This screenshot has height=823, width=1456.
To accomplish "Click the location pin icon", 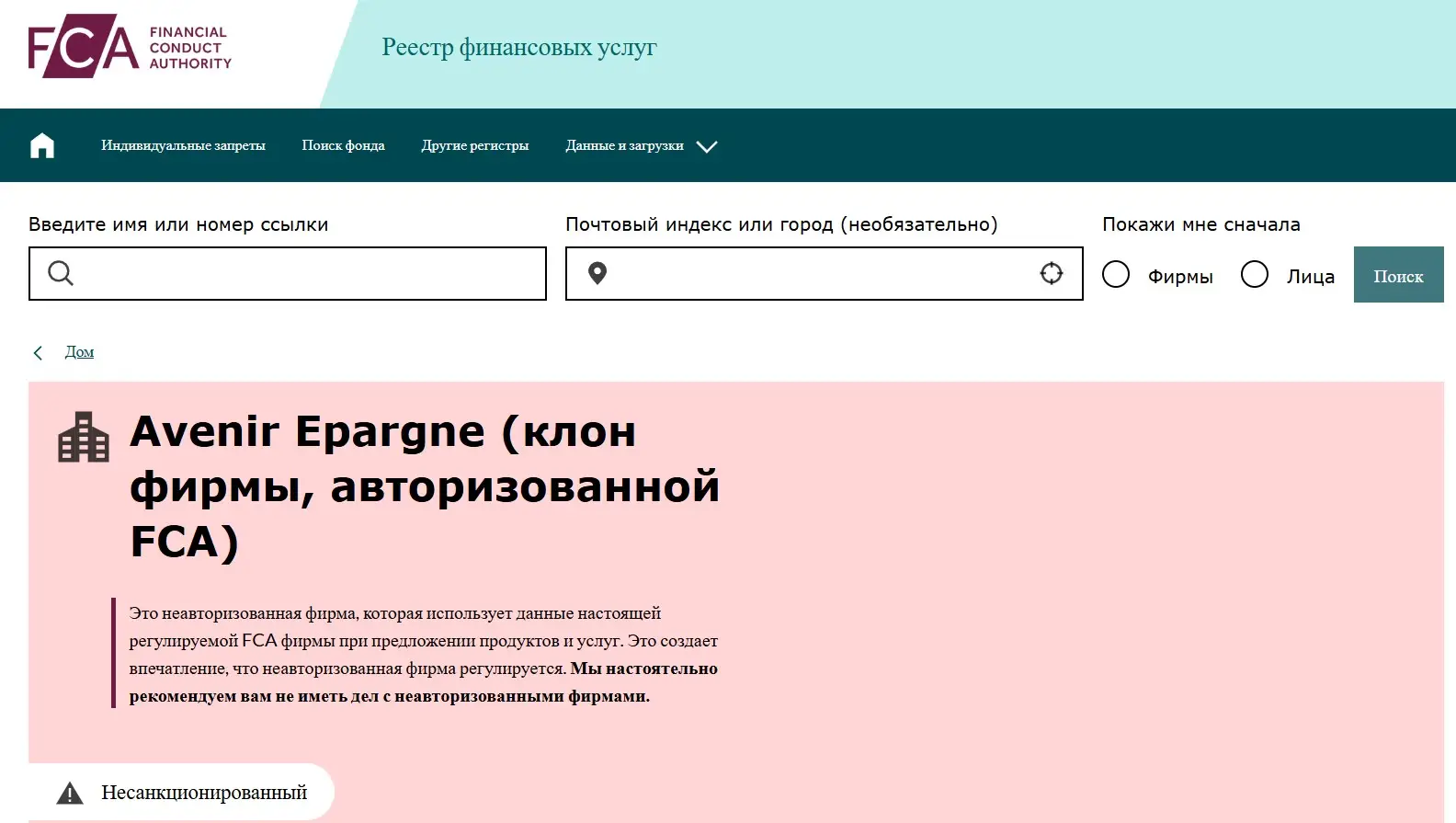I will 597,273.
